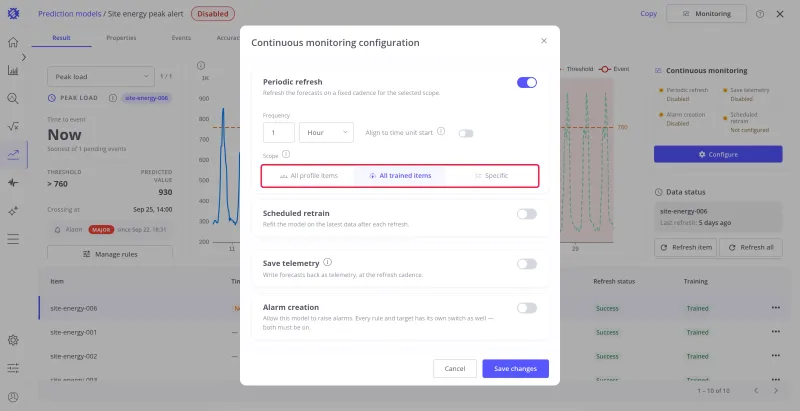The image size is (800, 411).
Task: Open more options for site-energy-006 row
Action: (x=776, y=308)
